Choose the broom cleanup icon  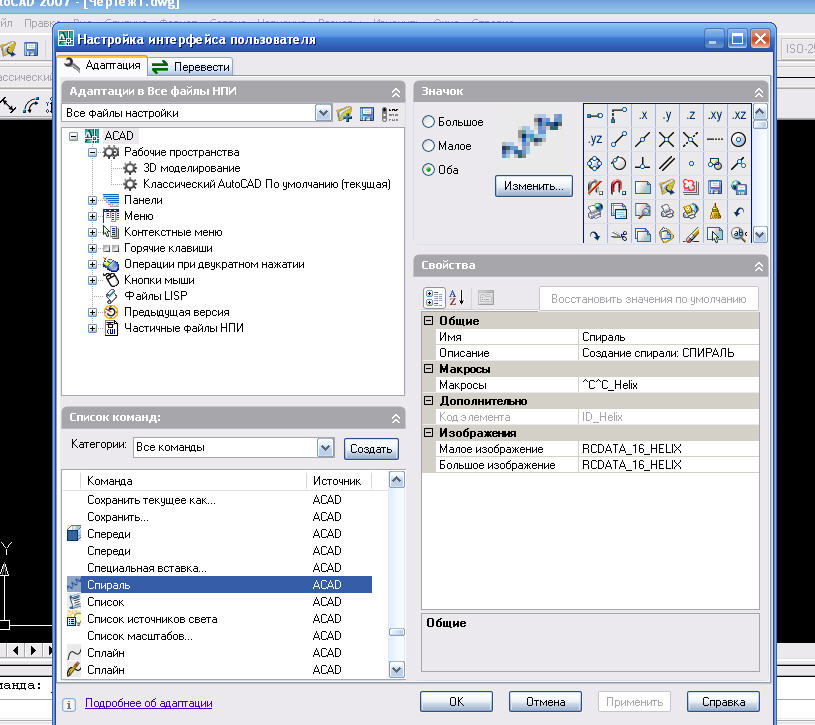coord(715,211)
